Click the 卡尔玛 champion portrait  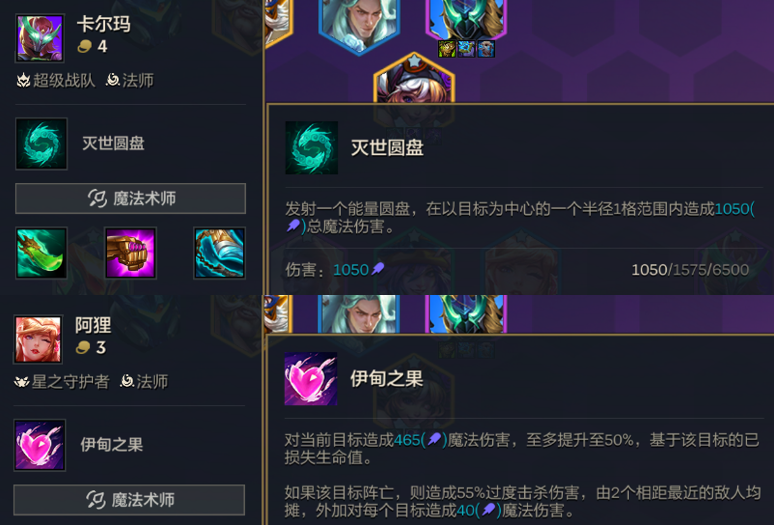pos(40,38)
